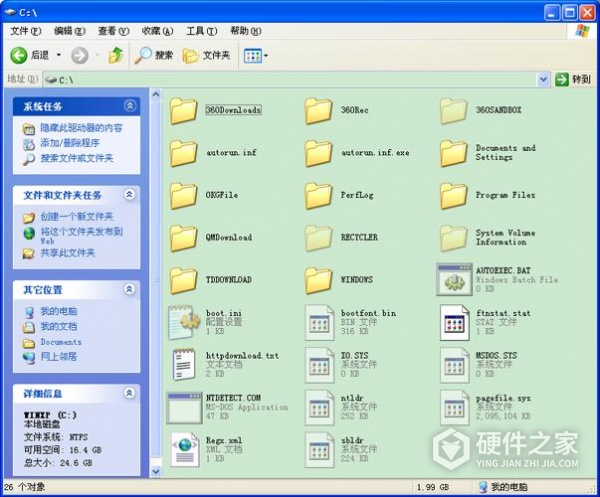
Task: Open the 收藏(A) menu
Action: (x=157, y=31)
